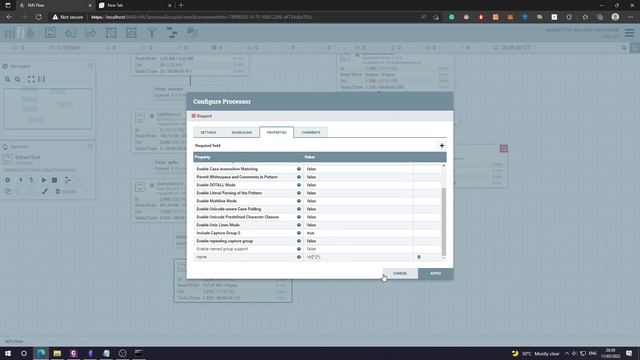The height and width of the screenshot is (360, 640).
Task: Edit value of Enable Case-insensitive Matching
Action: click(358, 169)
